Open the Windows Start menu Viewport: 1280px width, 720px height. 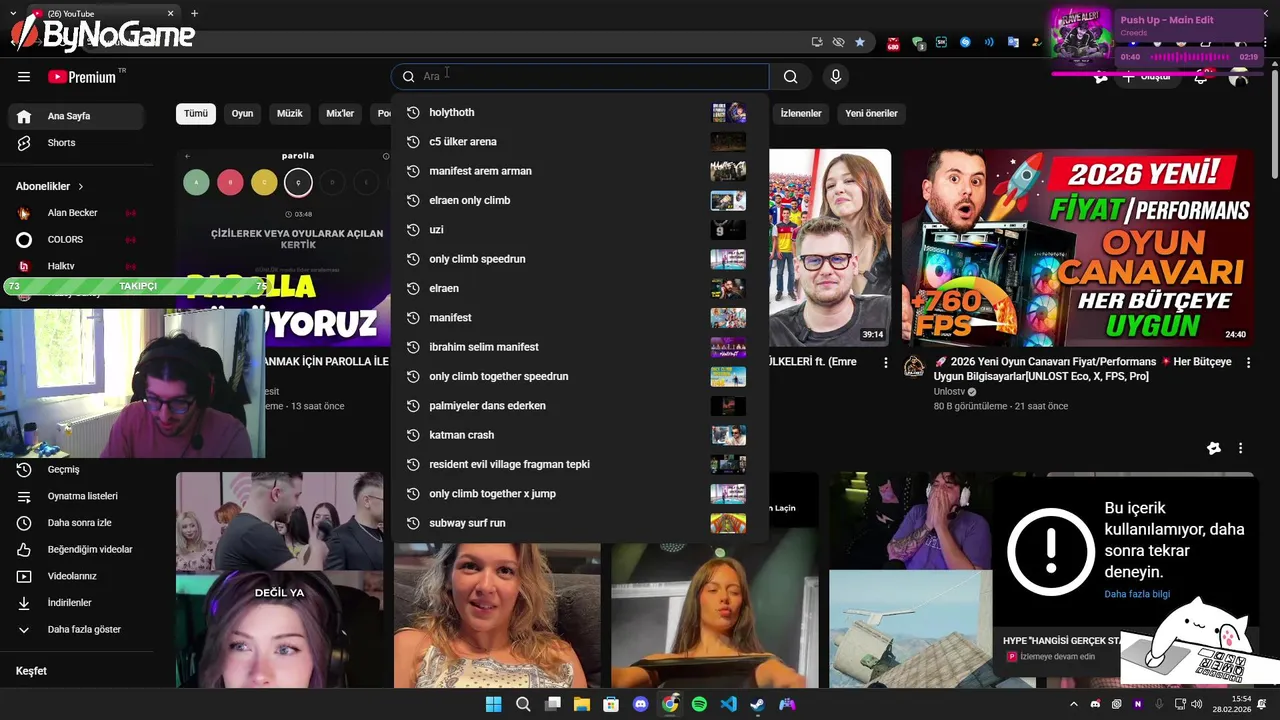click(493, 704)
